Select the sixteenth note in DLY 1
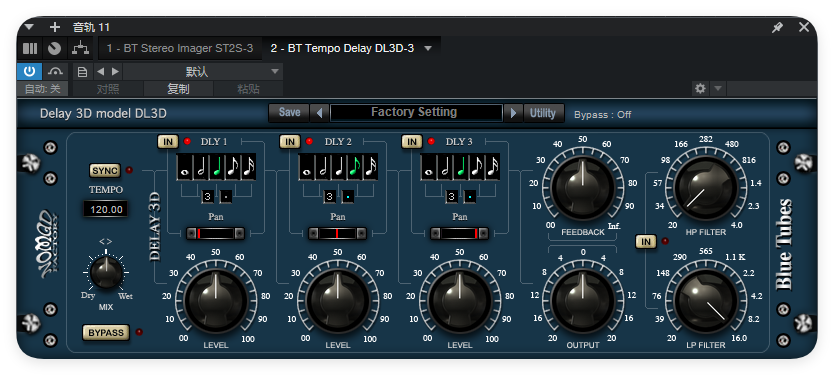 pyautogui.click(x=248, y=166)
